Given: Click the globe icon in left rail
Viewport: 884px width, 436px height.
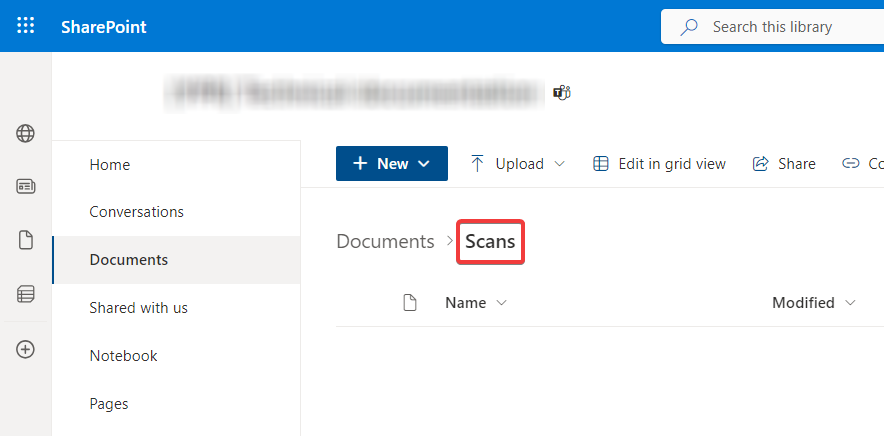Looking at the screenshot, I should click(26, 134).
